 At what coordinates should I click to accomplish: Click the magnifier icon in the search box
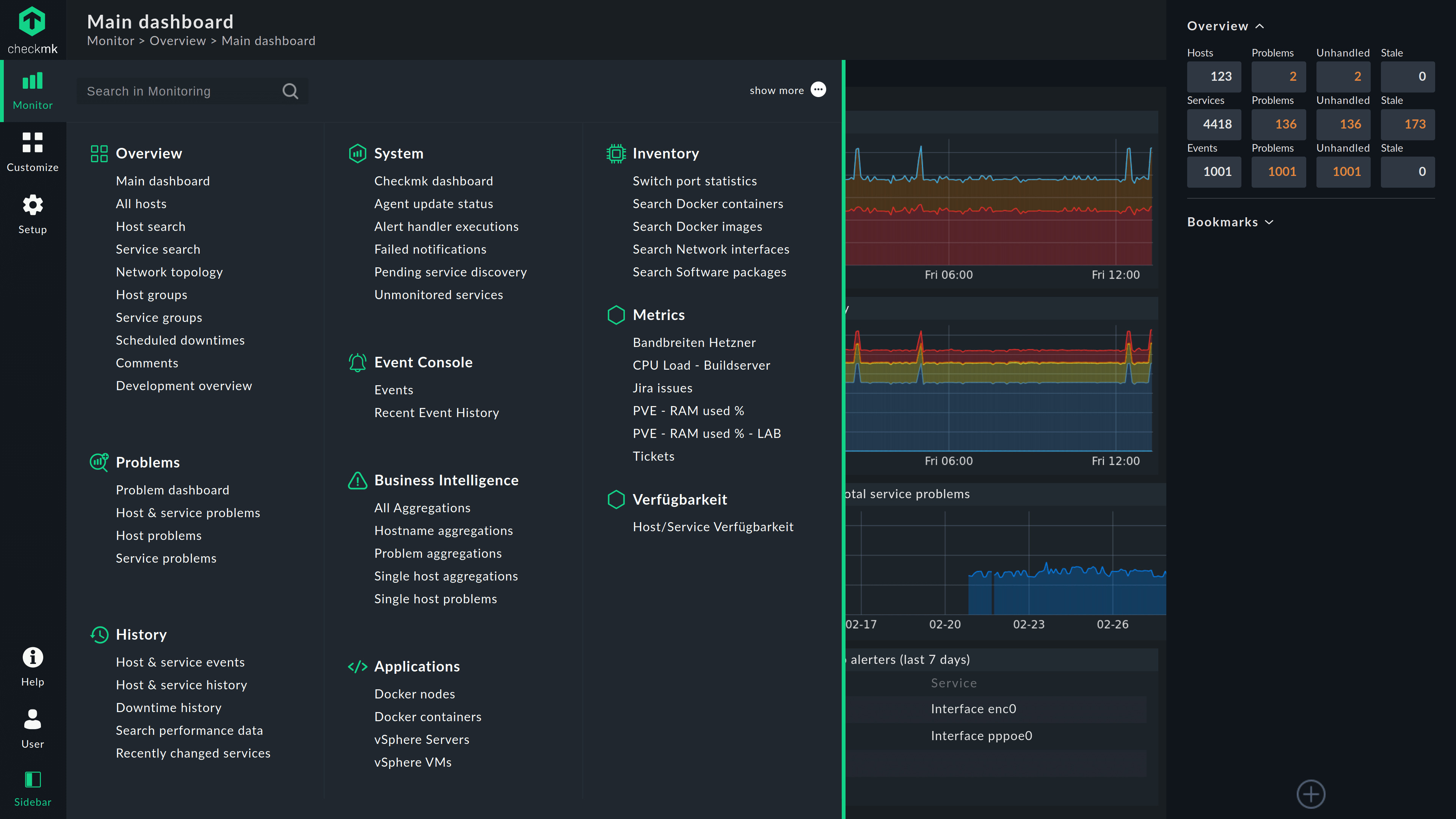coord(290,91)
